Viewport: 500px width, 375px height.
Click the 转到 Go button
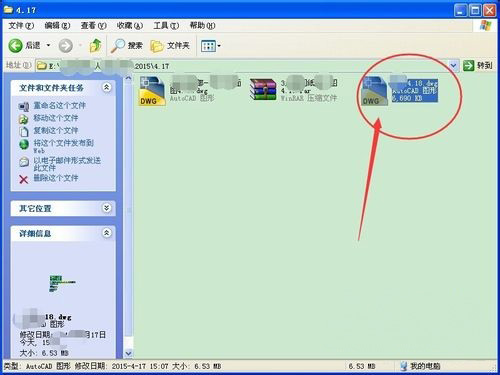pyautogui.click(x=478, y=65)
